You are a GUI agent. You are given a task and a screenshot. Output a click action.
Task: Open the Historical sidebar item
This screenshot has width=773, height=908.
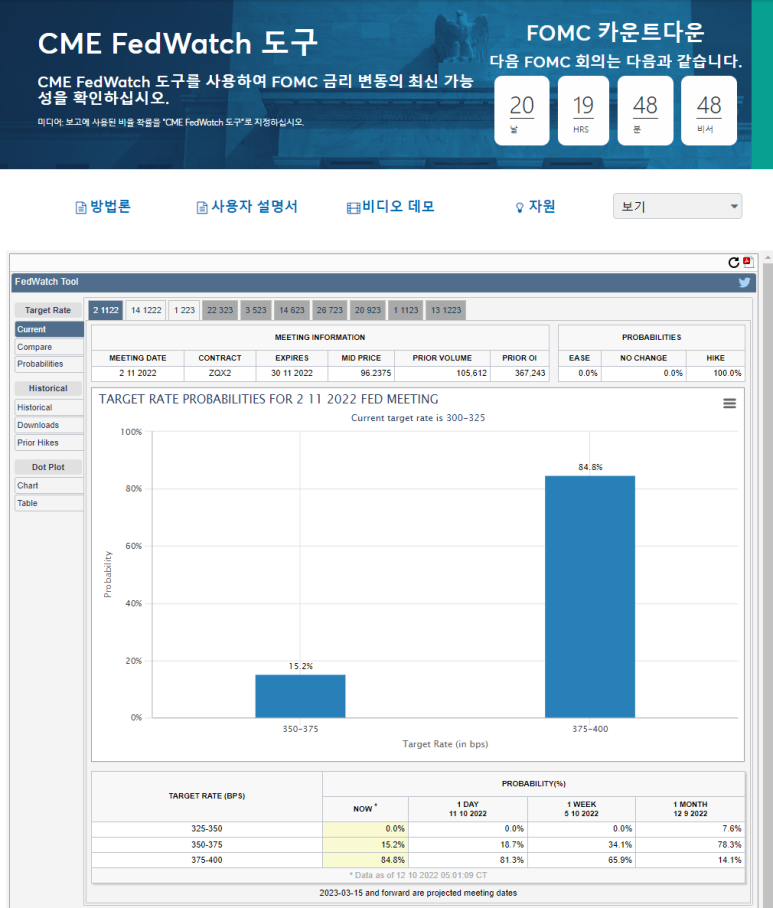[x=49, y=408]
